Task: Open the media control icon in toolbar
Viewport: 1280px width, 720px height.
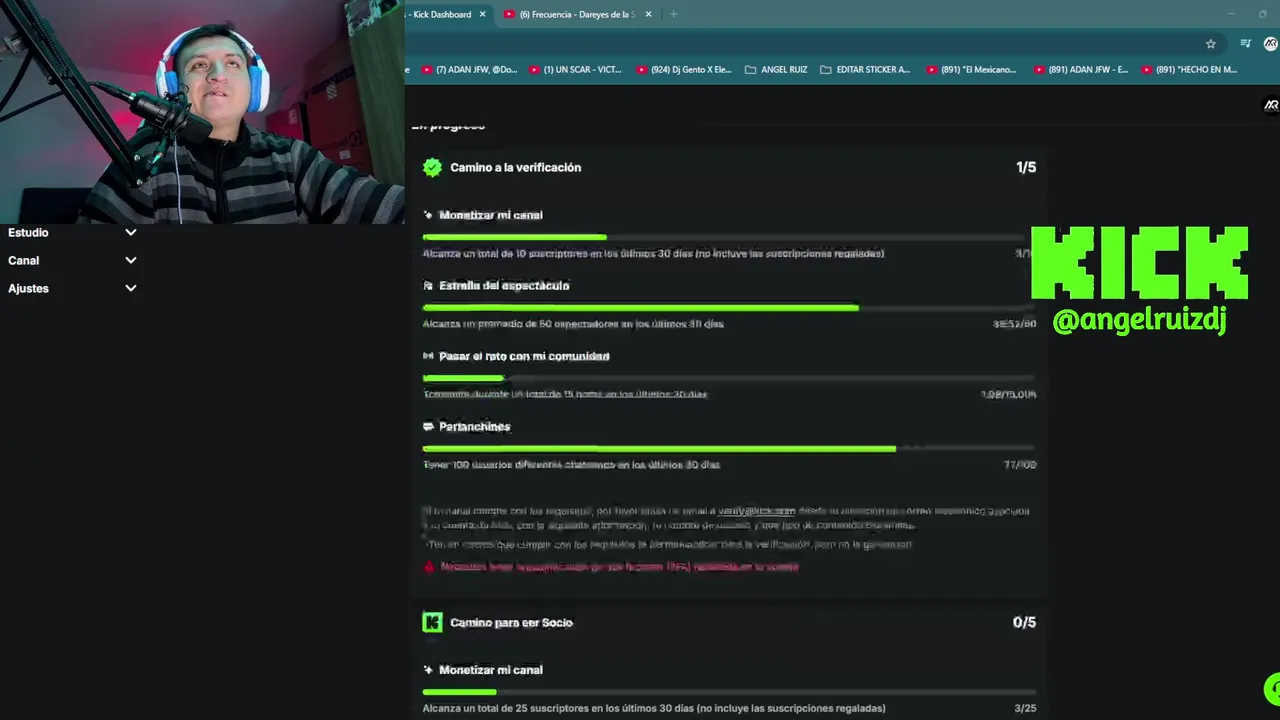Action: 1245,44
